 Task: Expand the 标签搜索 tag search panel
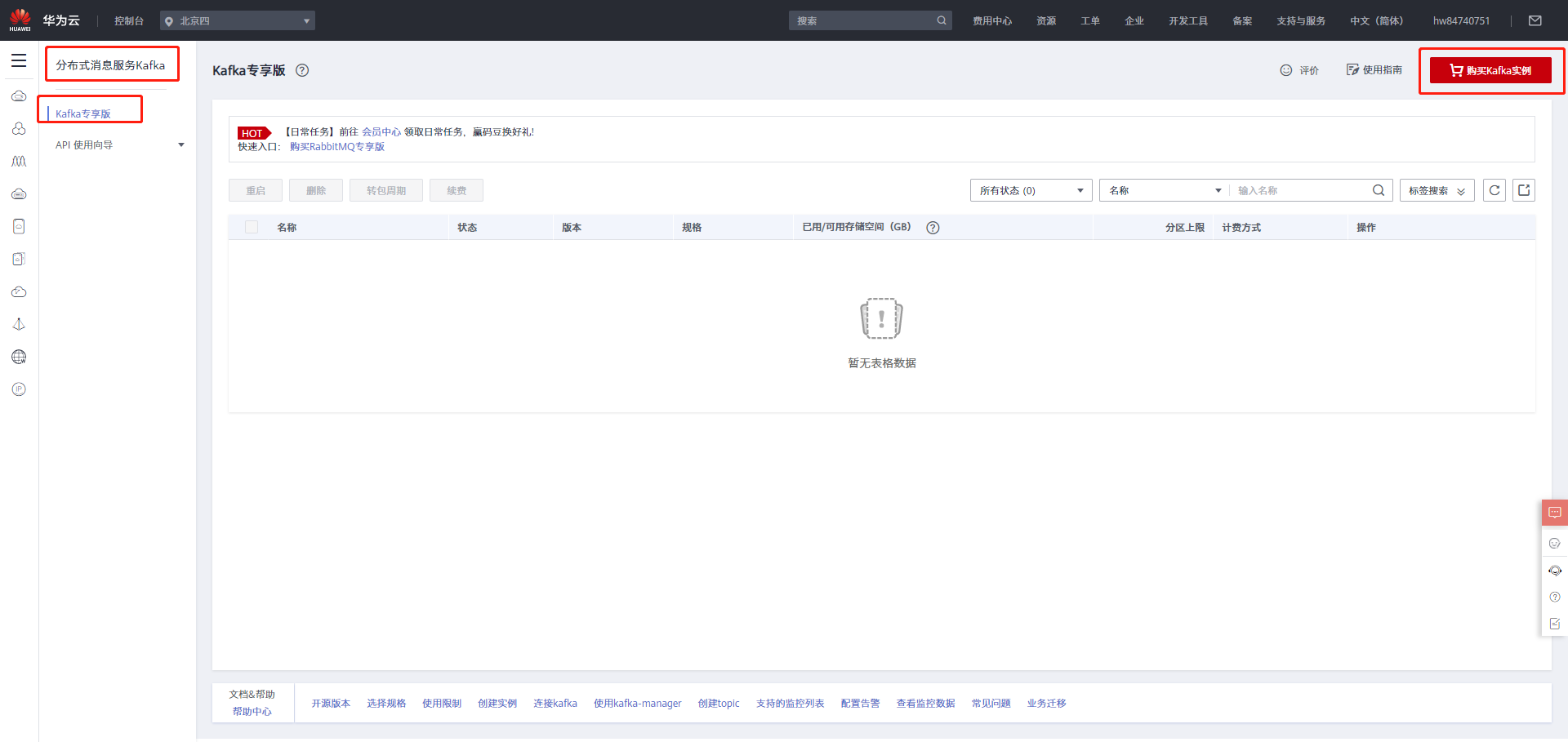click(x=1437, y=190)
